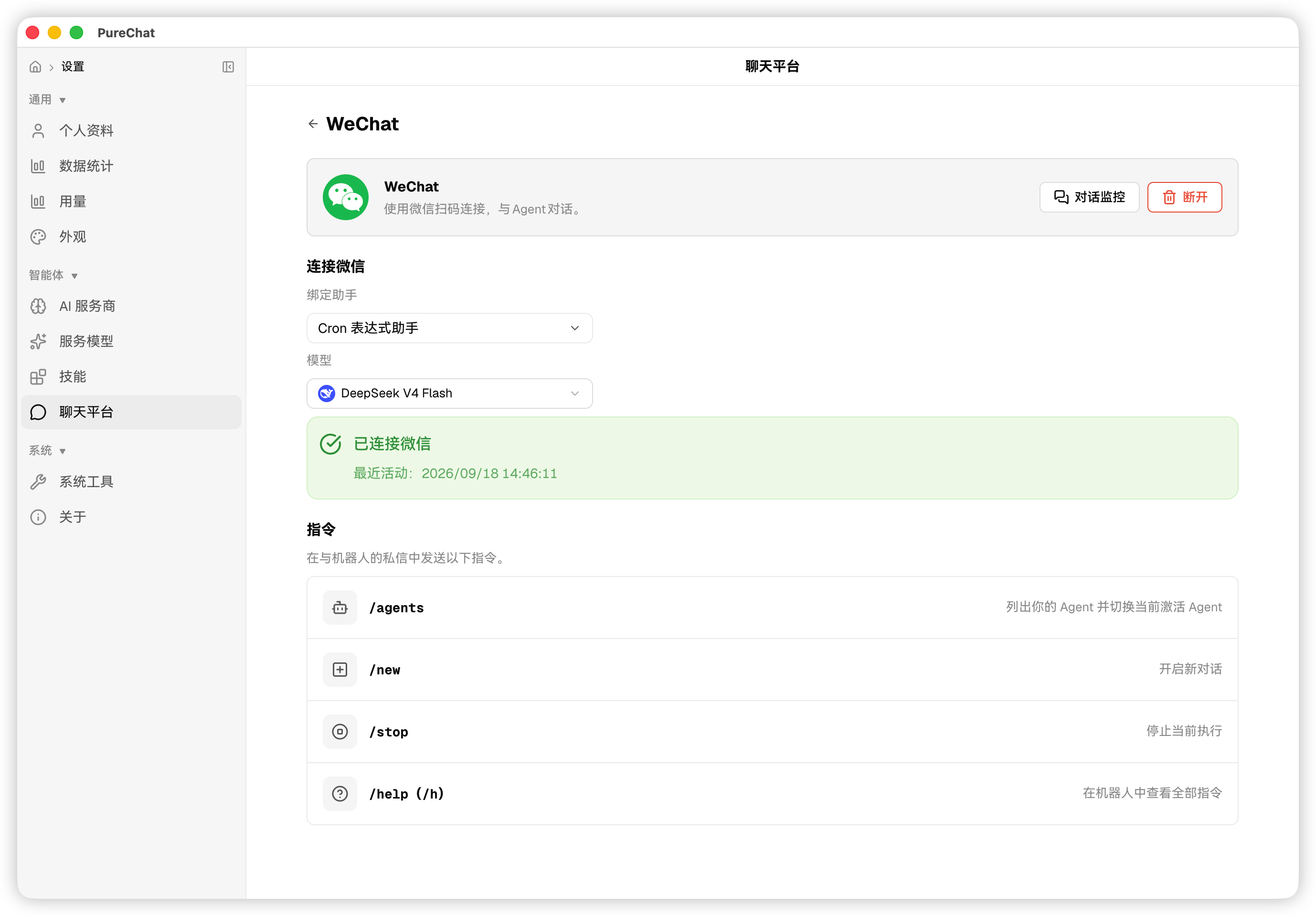Click the DeepSeek logo in model field
The width and height of the screenshot is (1316, 916).
click(x=327, y=393)
